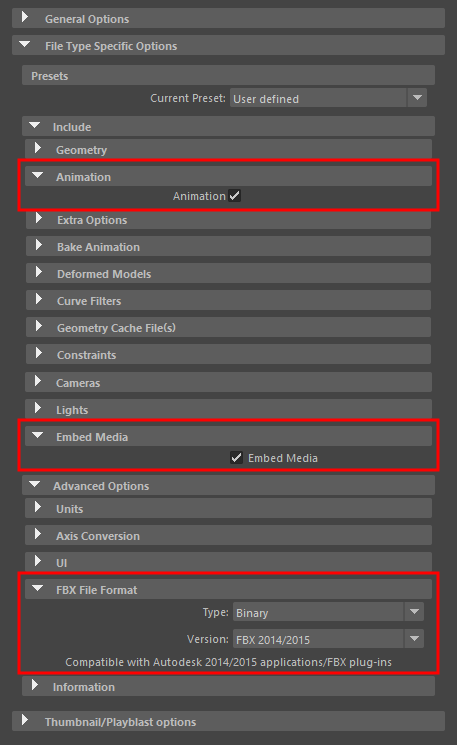The height and width of the screenshot is (745, 457).
Task: Expand Geometry Cache File(s) section
Action: (228, 327)
